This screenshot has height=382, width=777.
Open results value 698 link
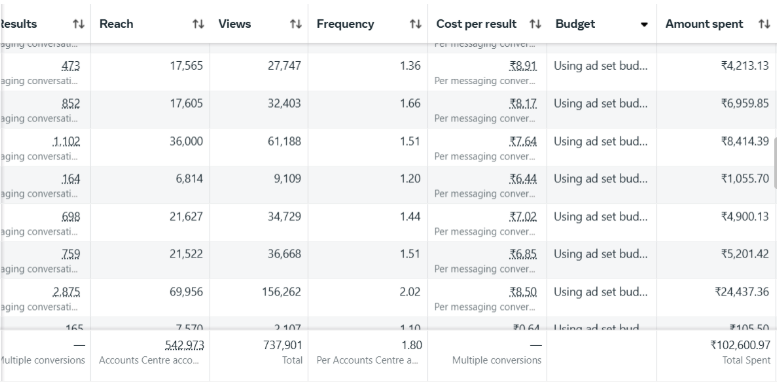tap(70, 217)
